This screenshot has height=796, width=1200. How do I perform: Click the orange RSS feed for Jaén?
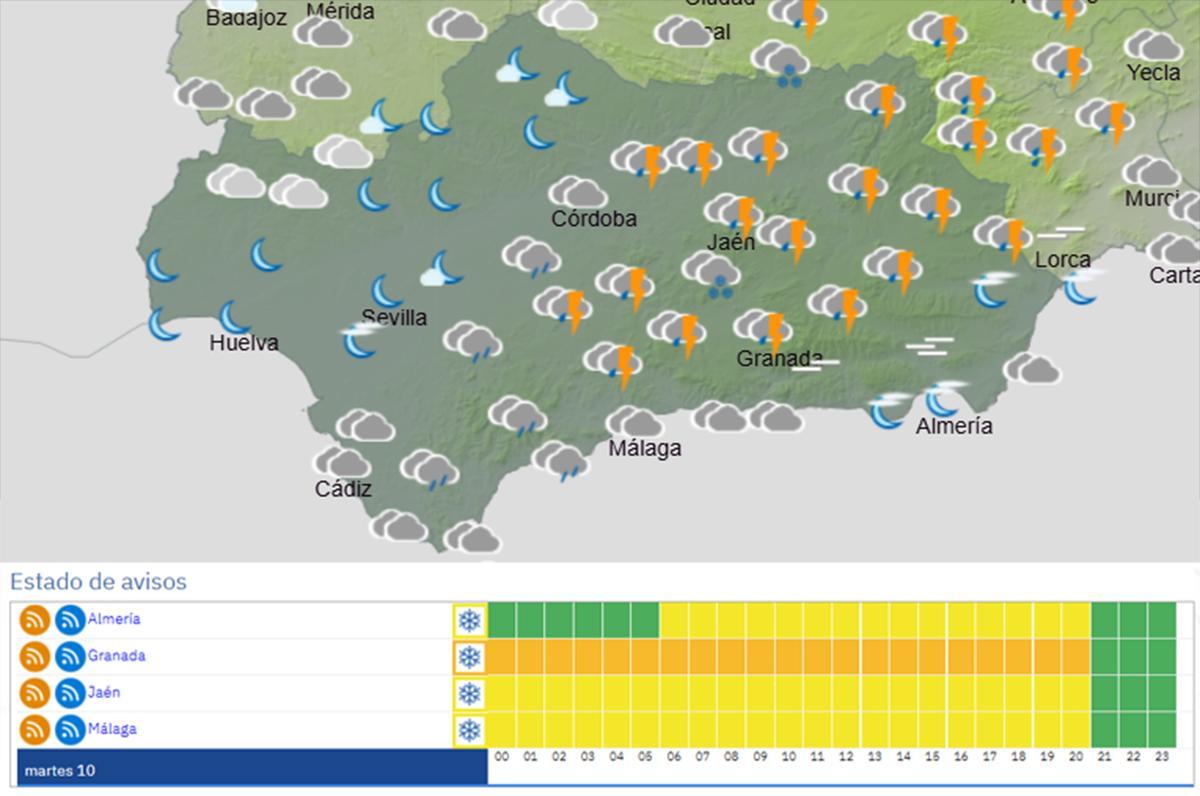tap(35, 692)
